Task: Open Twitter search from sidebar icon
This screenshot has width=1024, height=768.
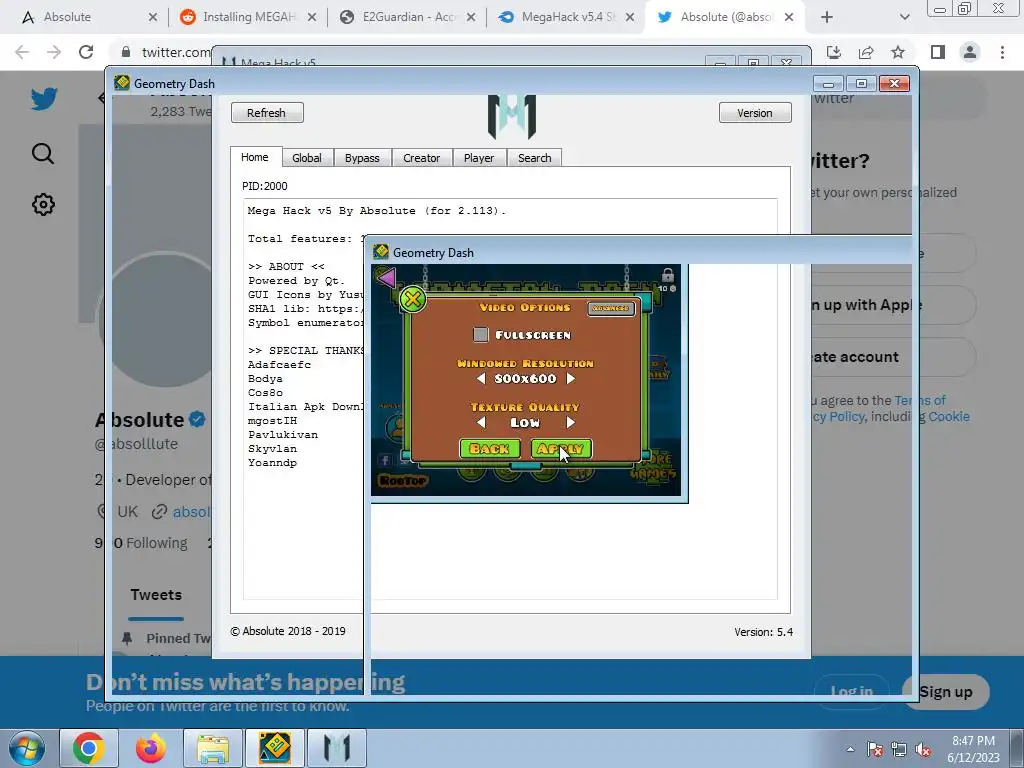Action: [x=43, y=153]
